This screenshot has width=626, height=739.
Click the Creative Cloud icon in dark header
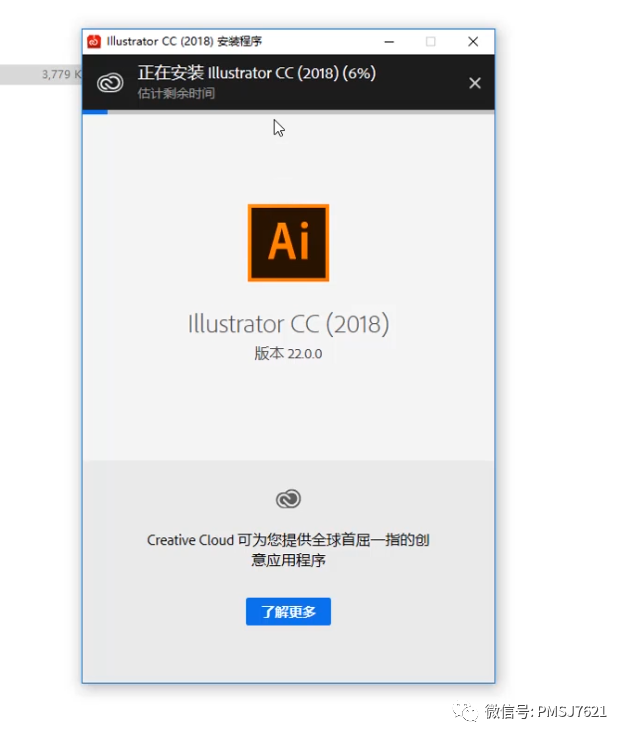(110, 83)
